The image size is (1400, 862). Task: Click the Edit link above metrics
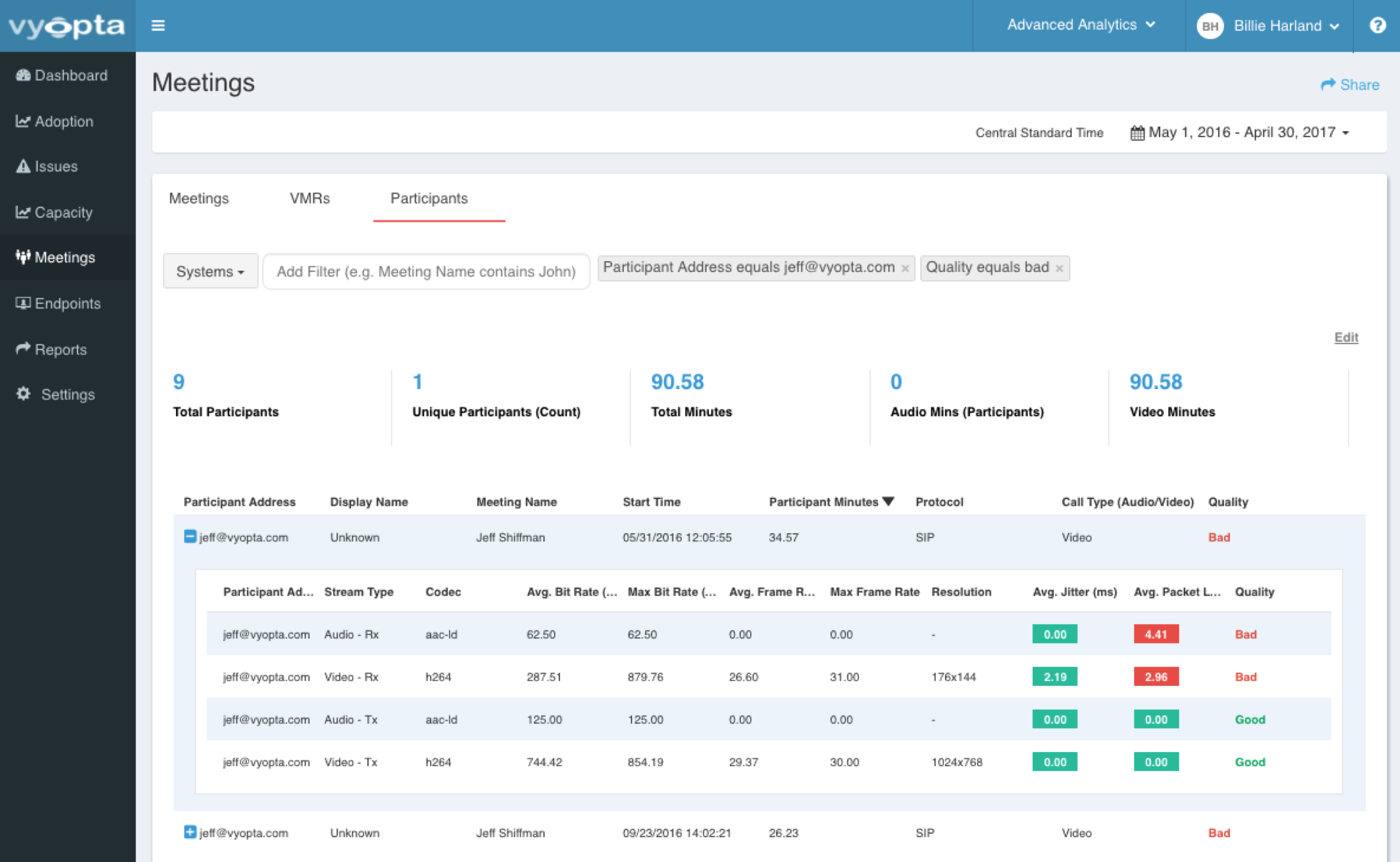(1346, 337)
